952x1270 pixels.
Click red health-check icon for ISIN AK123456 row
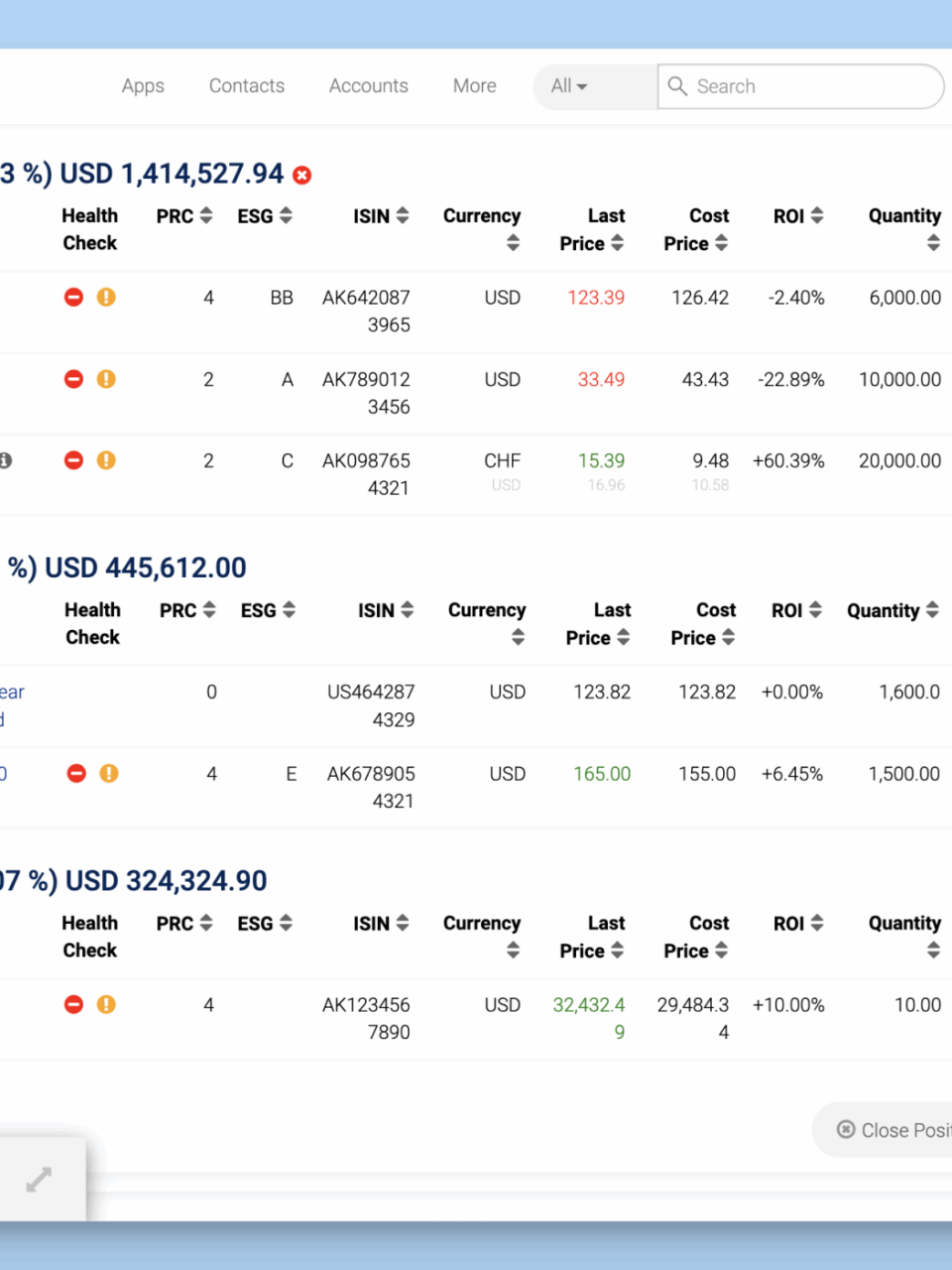click(x=73, y=1004)
